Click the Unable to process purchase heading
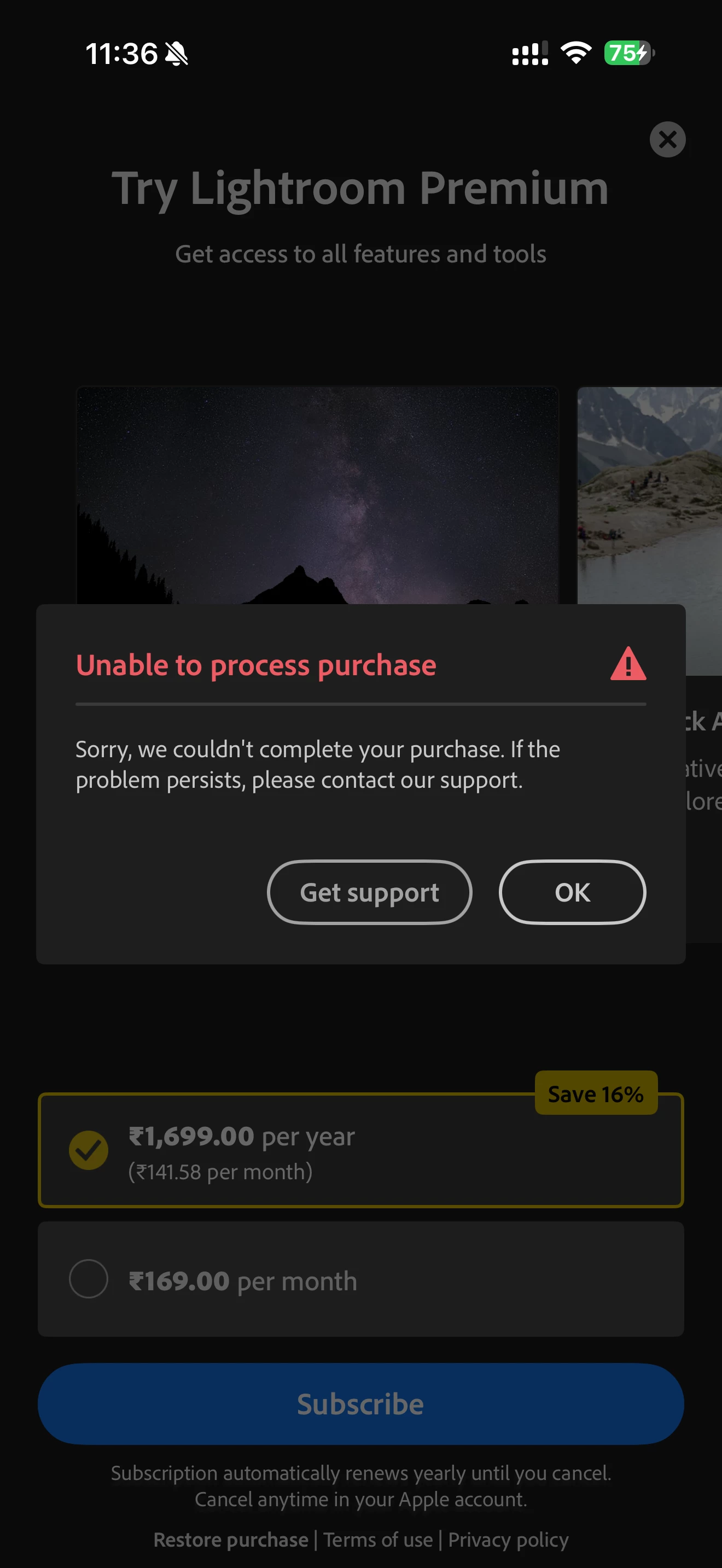722x1568 pixels. (x=255, y=665)
